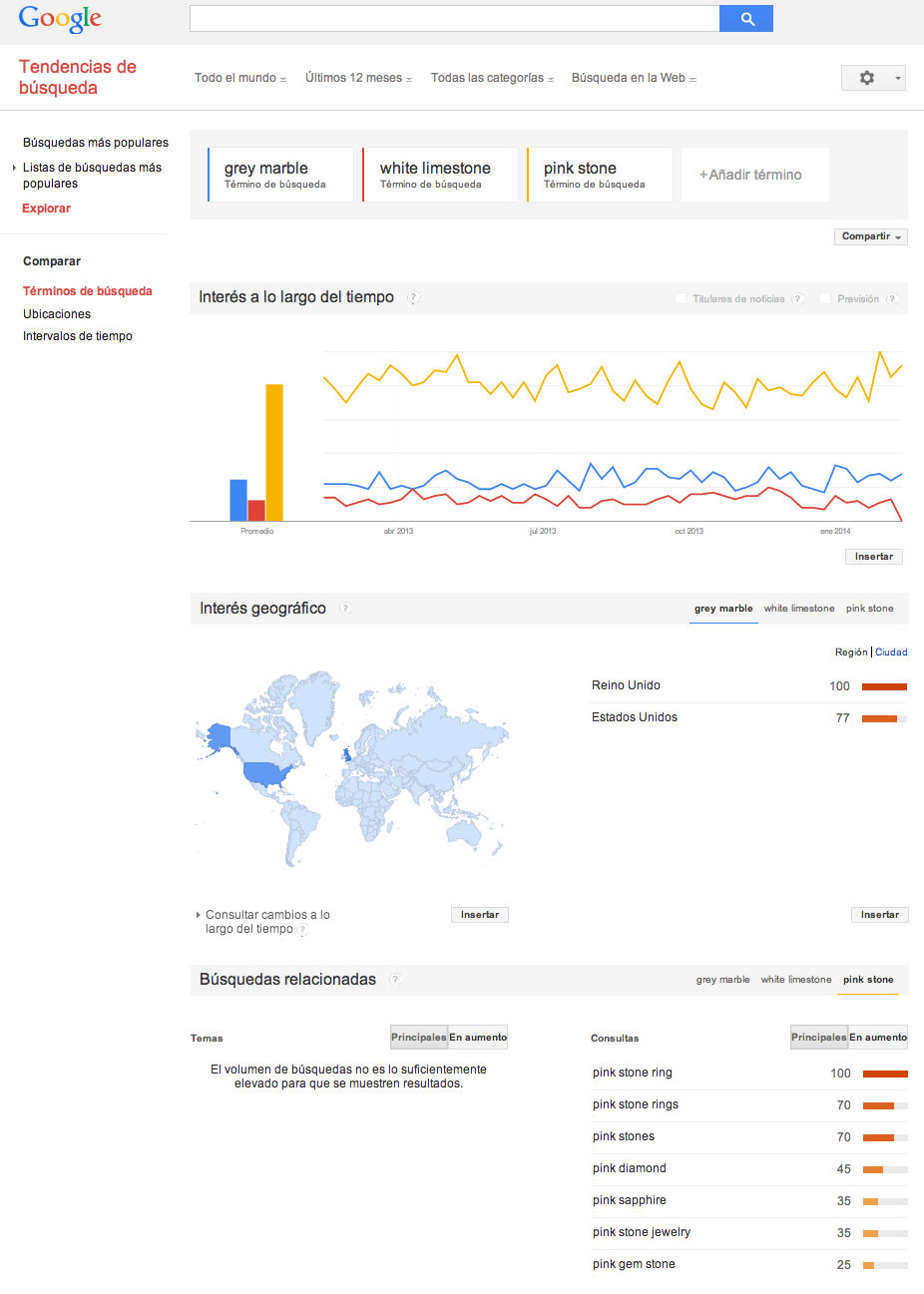Click help icon beside Interés a lo largo del tiempo
The height and width of the screenshot is (1294, 924).
(x=413, y=297)
